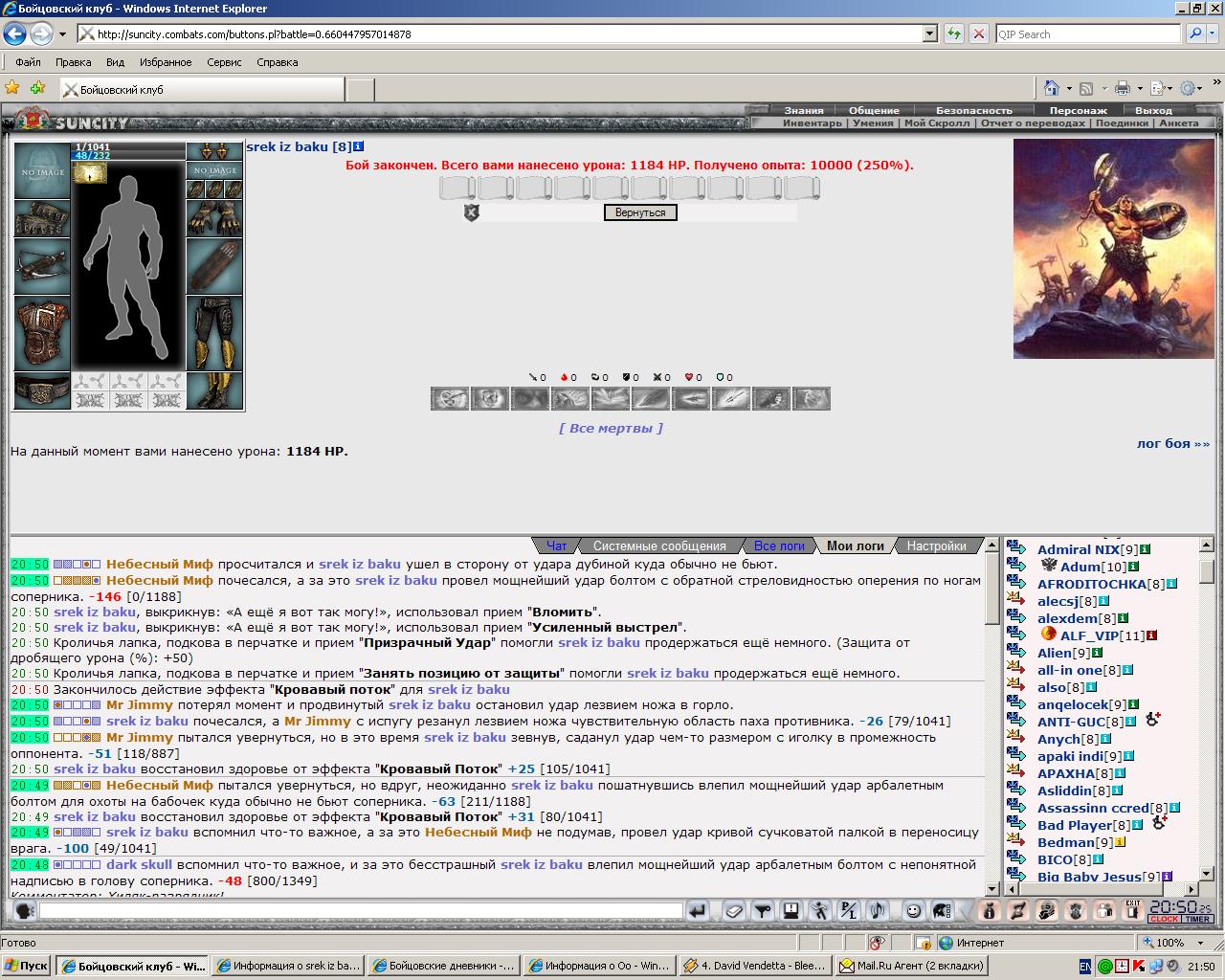Select the gloves equipment slot
1225x980 pixels.
coord(214,218)
